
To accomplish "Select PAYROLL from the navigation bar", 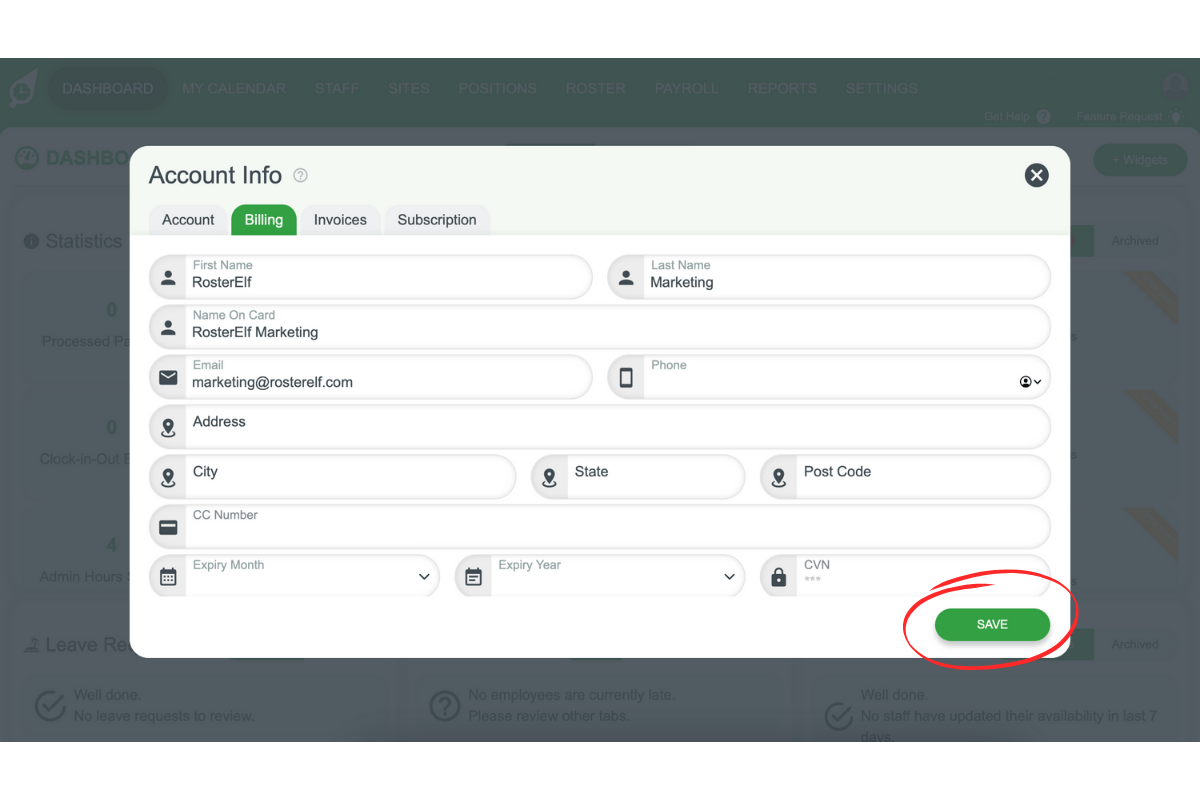I will click(686, 88).
